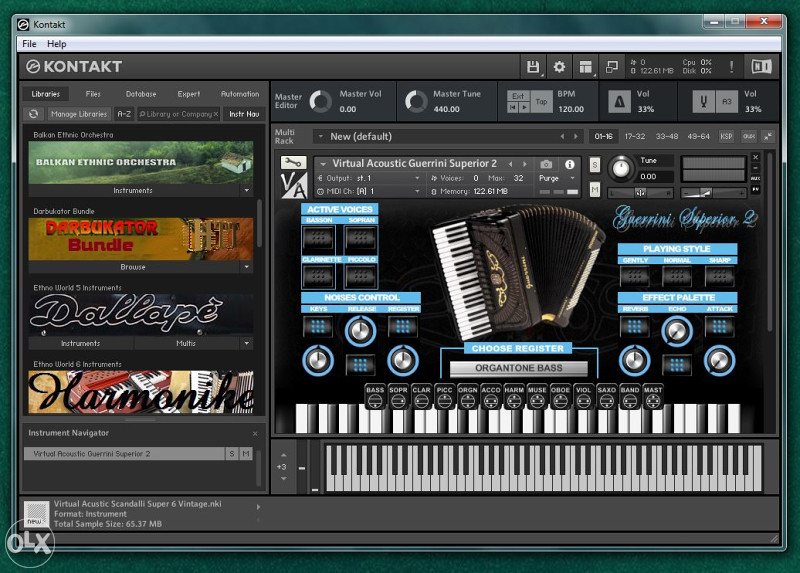Open the KSP multi script editor
Image resolution: width=800 pixels, height=573 pixels.
click(x=726, y=137)
